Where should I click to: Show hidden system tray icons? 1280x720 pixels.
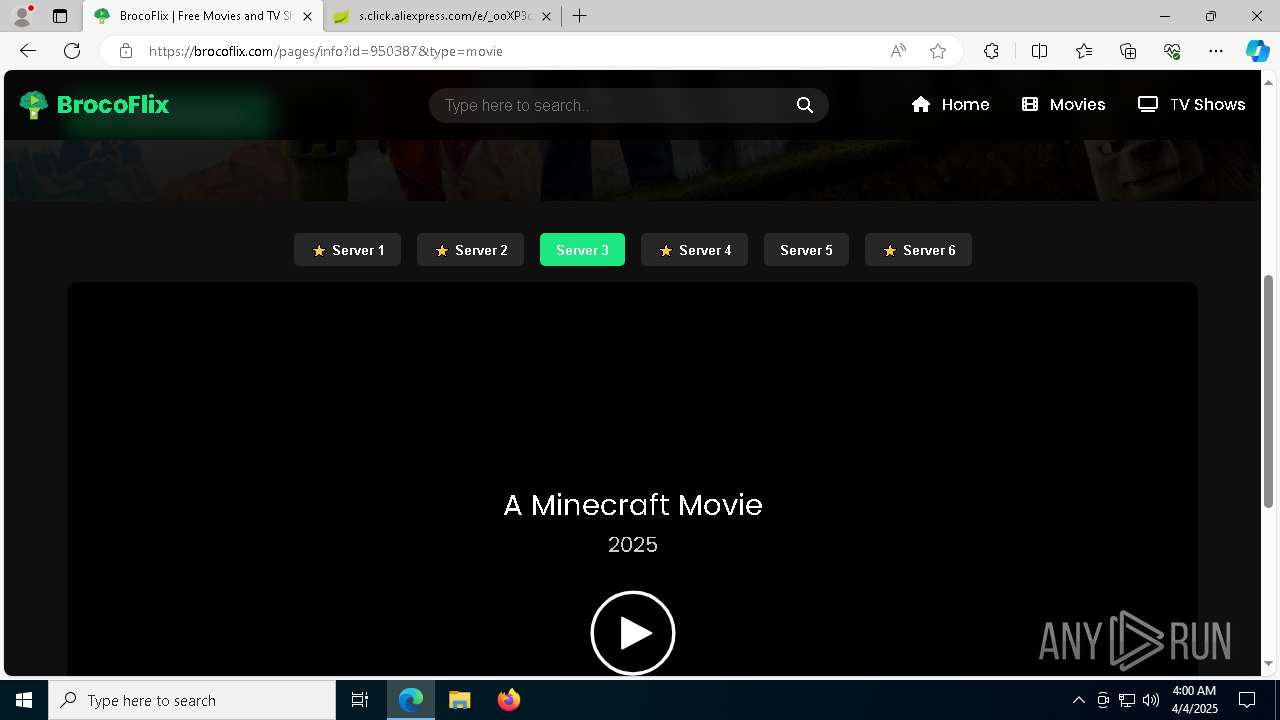click(1078, 700)
